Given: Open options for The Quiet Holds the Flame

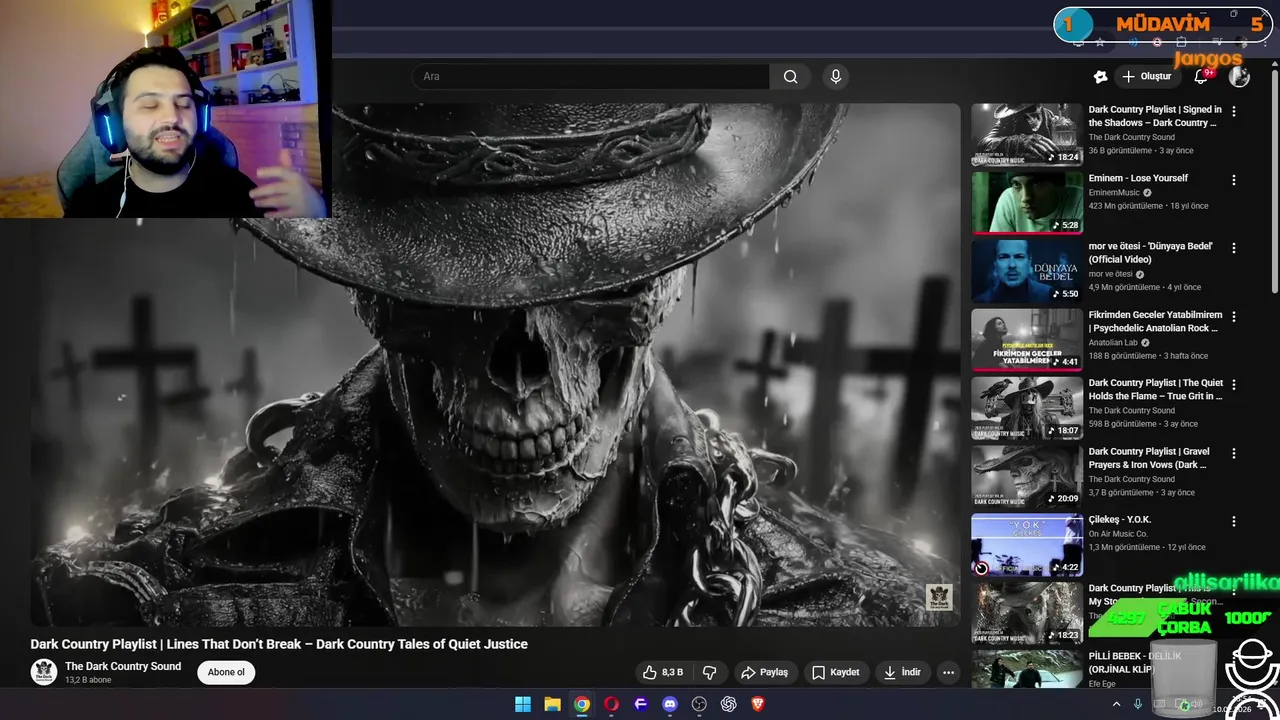Looking at the screenshot, I should 1233,384.
